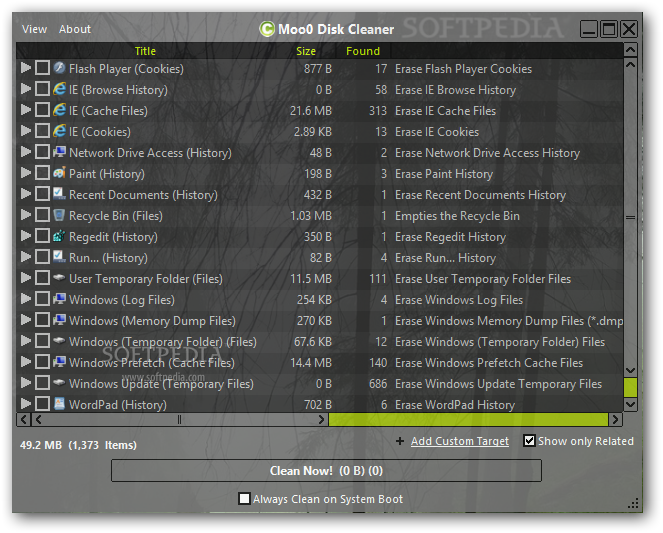Click the Run... History icon

[x=59, y=257]
